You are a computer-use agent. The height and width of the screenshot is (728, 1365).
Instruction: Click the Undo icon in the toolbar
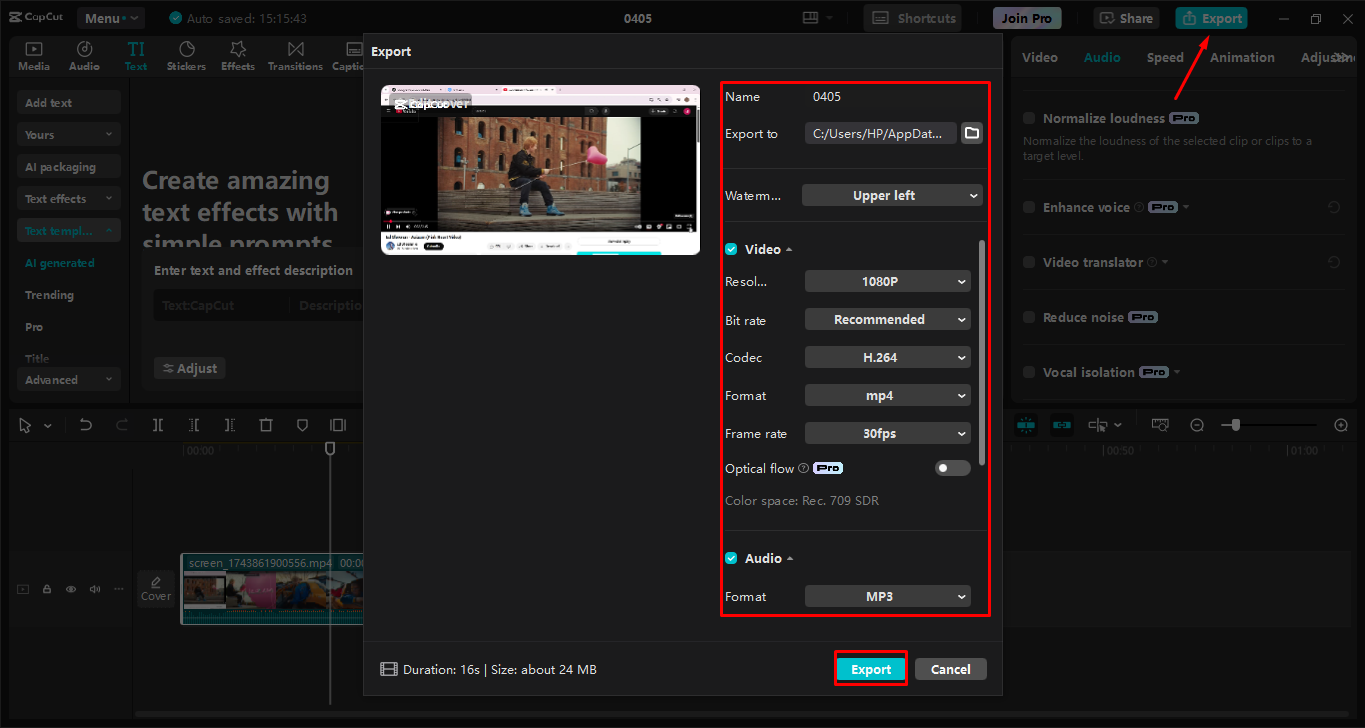[x=85, y=424]
